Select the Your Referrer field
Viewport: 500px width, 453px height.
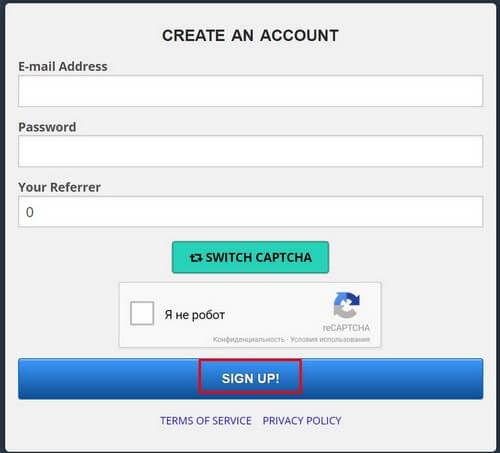point(250,212)
